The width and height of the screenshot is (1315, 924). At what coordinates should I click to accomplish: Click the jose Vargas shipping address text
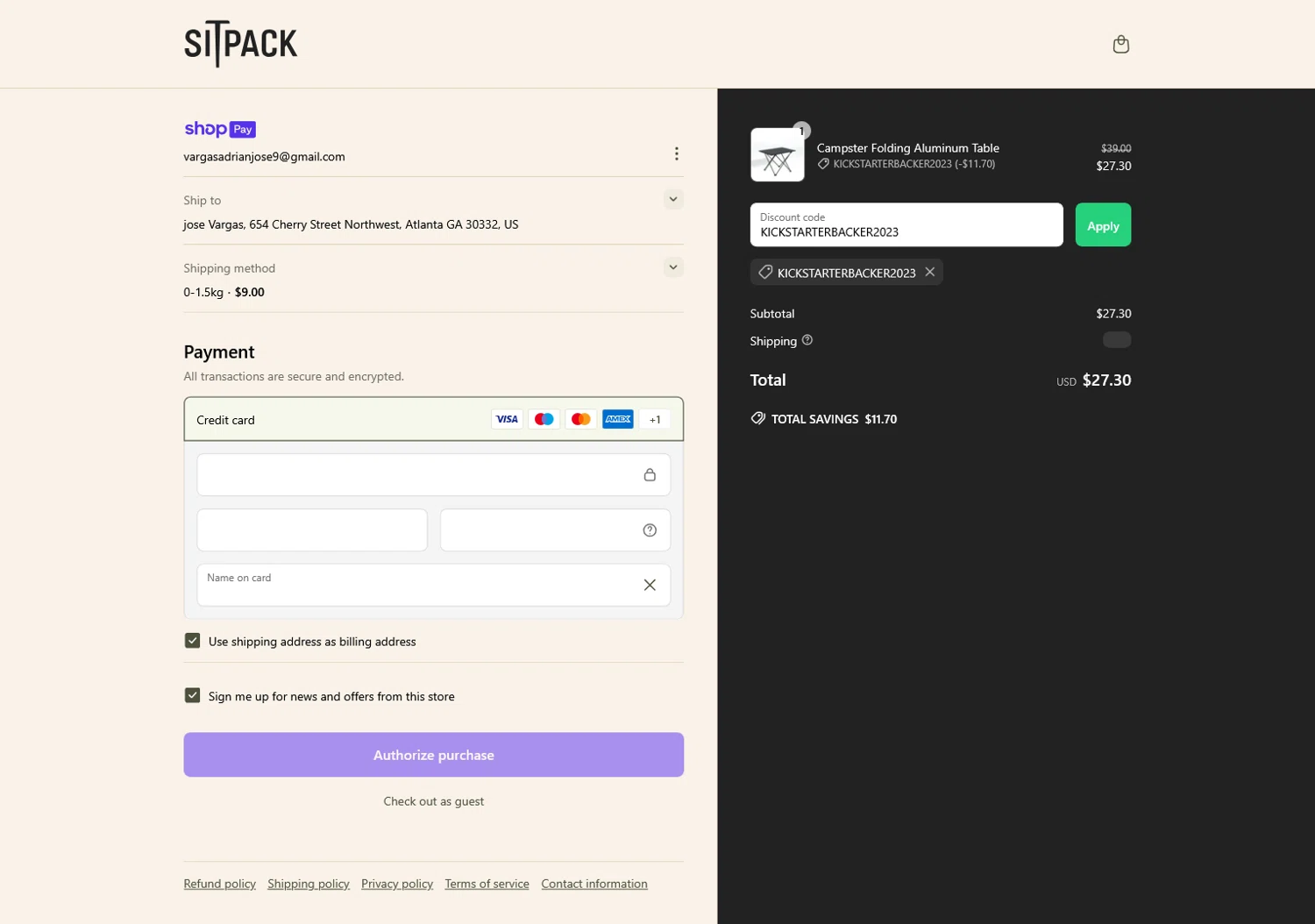(x=351, y=224)
